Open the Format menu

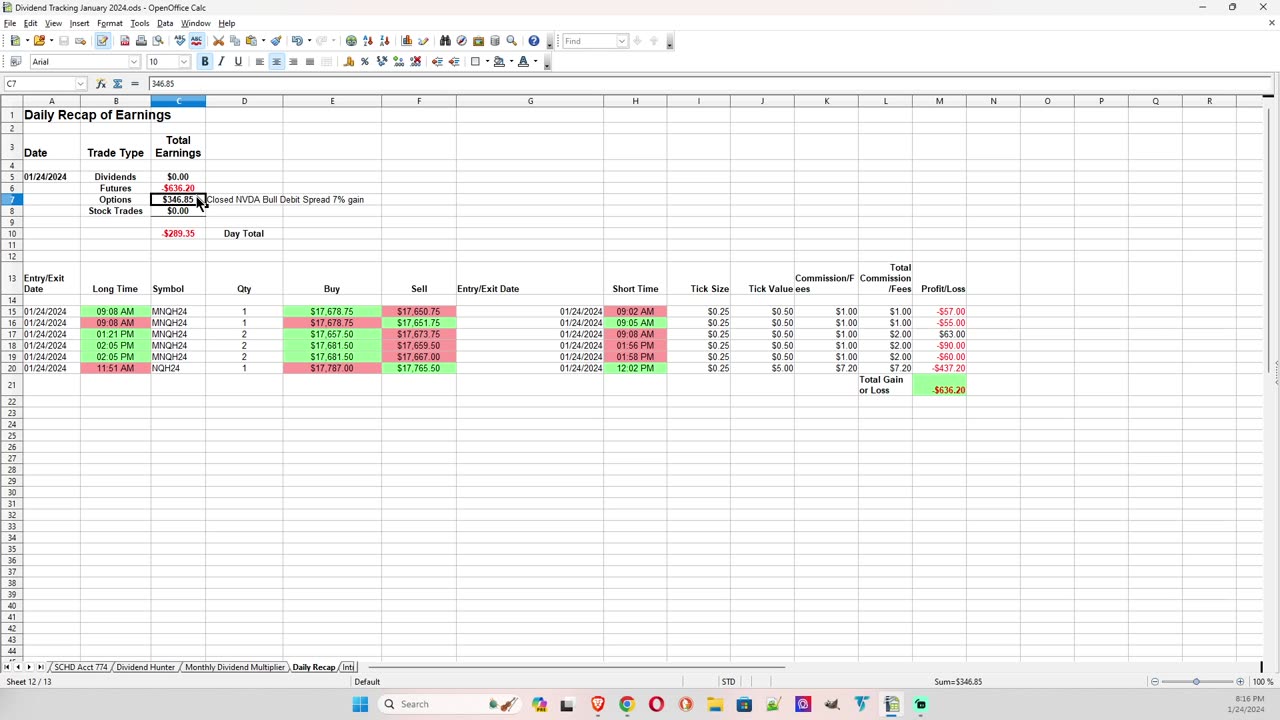point(110,23)
